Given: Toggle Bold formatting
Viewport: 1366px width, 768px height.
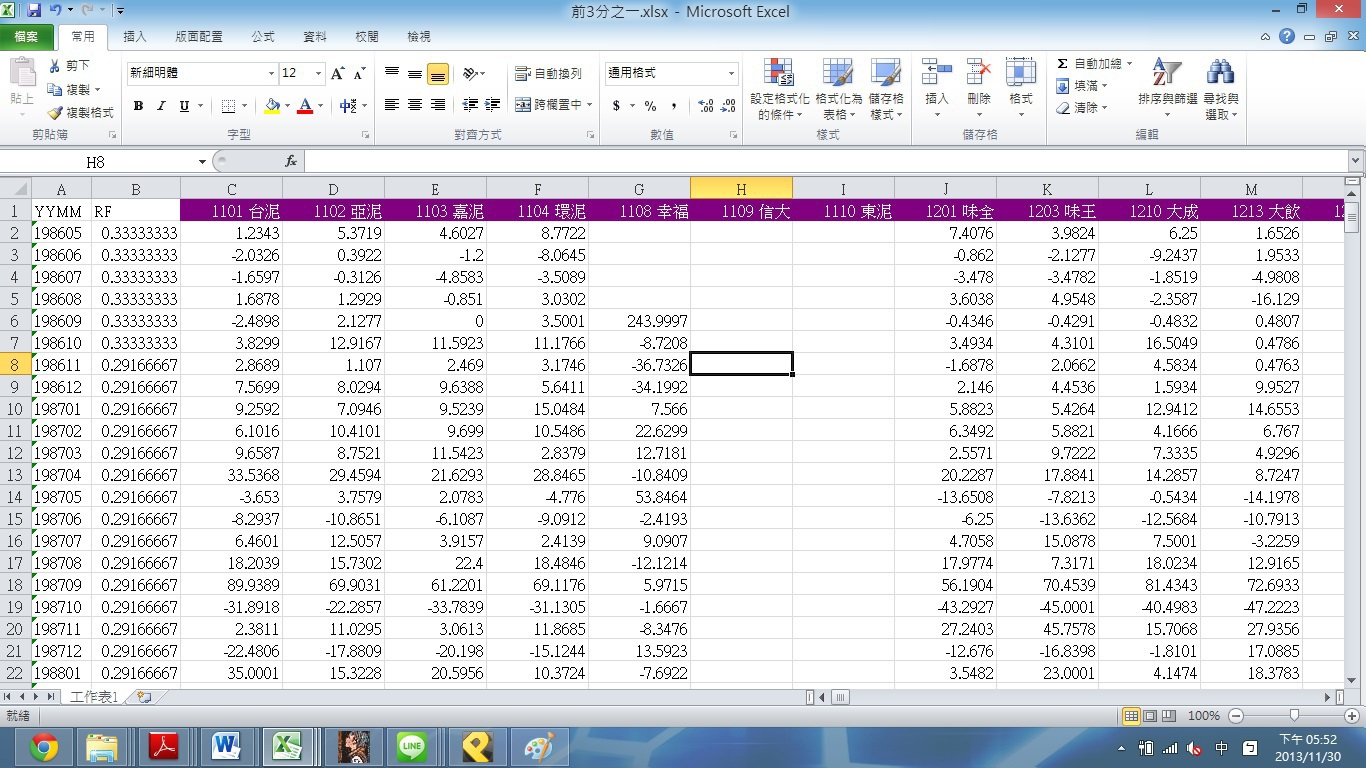Looking at the screenshot, I should [138, 106].
